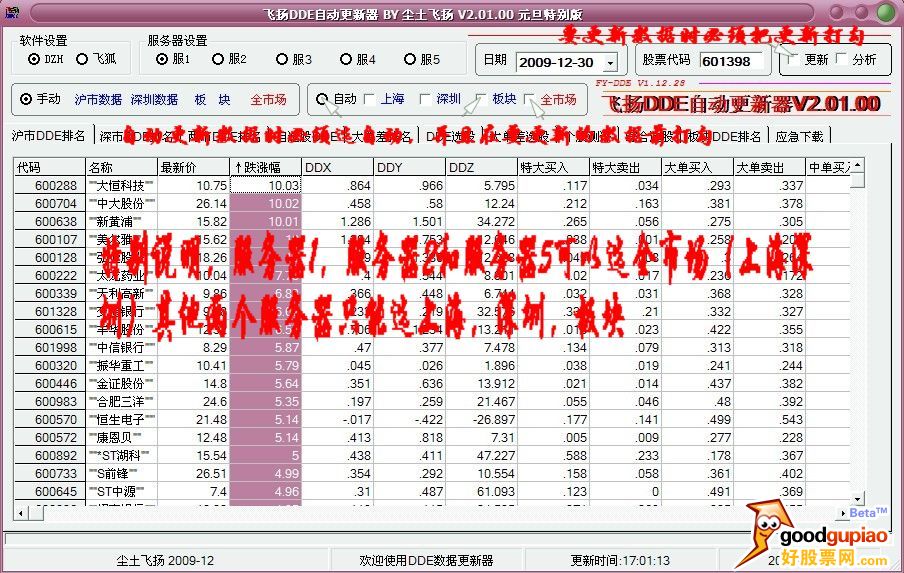Click the horizontal scrollbar left arrow
This screenshot has width=904, height=573.
tap(21, 513)
